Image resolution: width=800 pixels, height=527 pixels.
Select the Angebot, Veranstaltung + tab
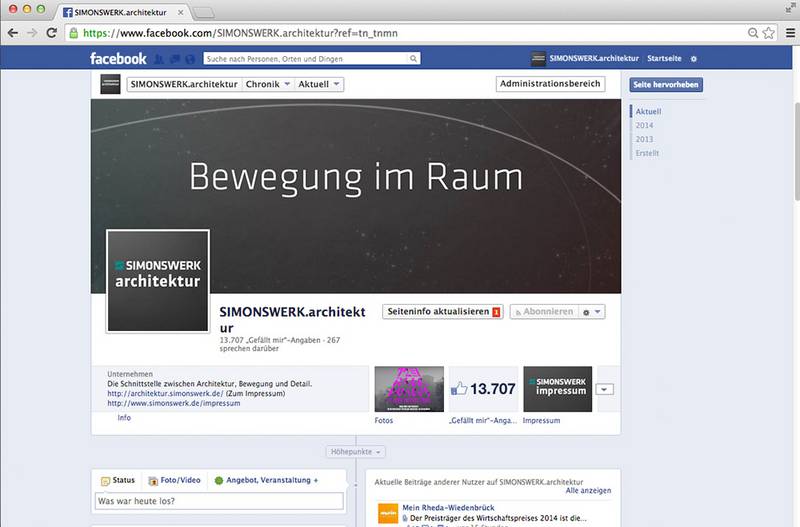click(x=266, y=481)
